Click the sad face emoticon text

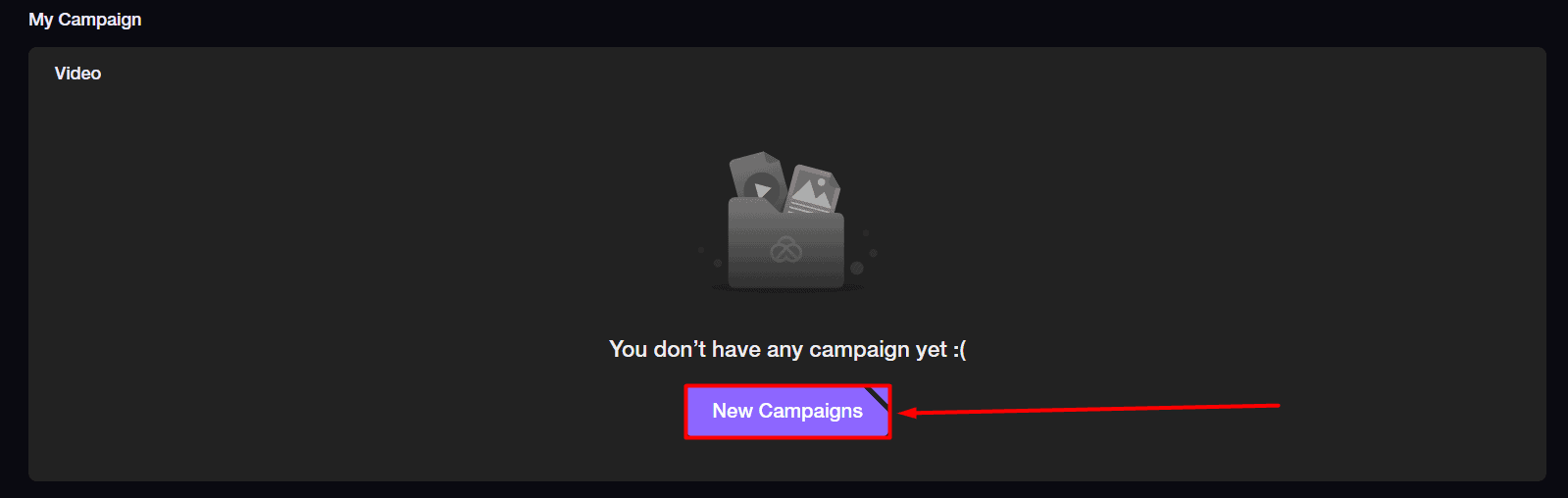959,350
